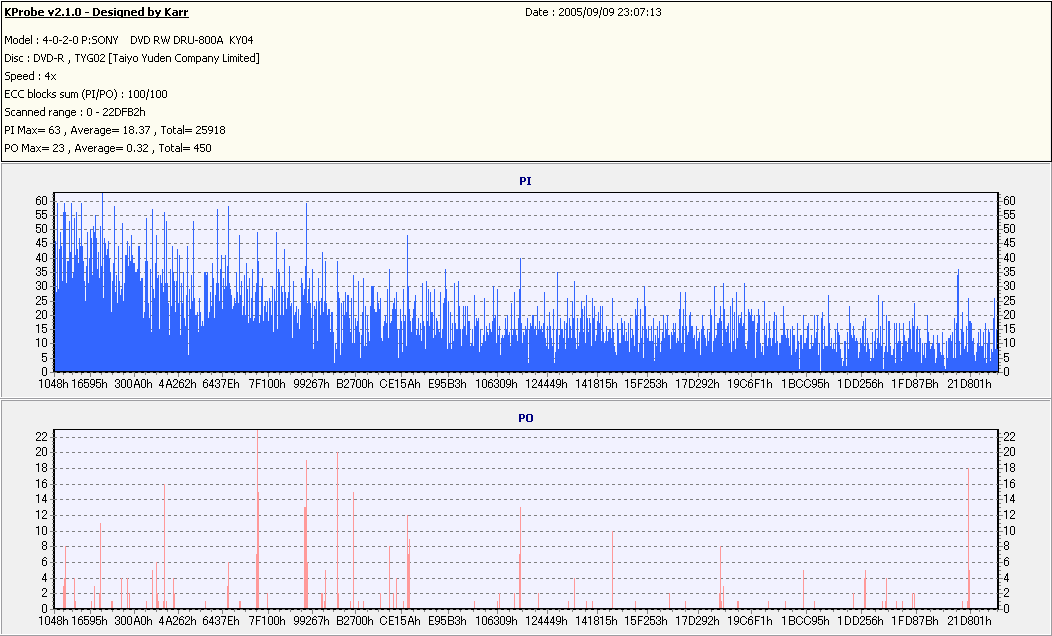Click the B2700h label under the PO chart

(x=355, y=621)
